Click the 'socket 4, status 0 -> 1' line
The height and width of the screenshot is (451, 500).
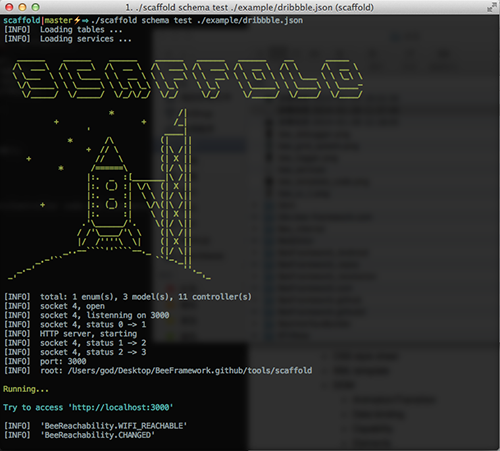[x=75, y=324]
